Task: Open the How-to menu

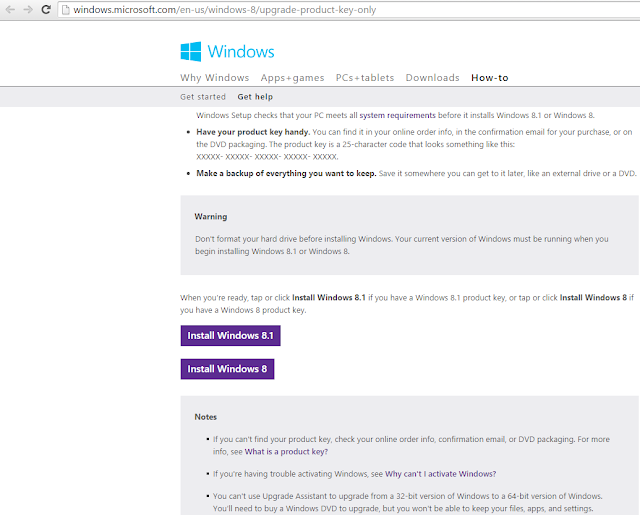Action: click(489, 78)
